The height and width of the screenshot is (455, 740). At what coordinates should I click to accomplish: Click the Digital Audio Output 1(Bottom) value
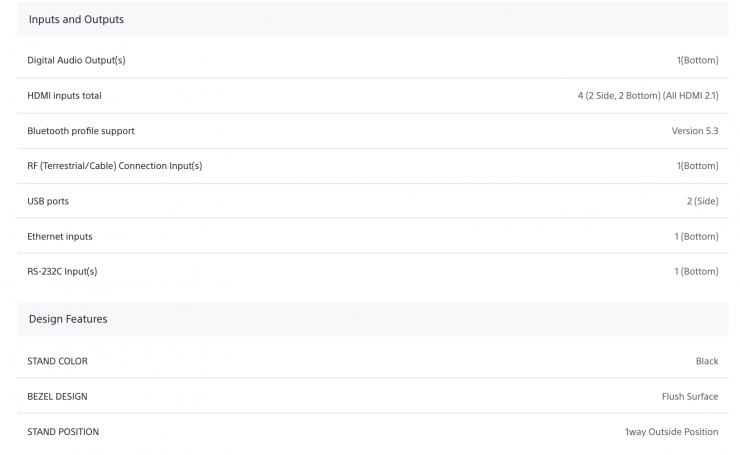697,60
